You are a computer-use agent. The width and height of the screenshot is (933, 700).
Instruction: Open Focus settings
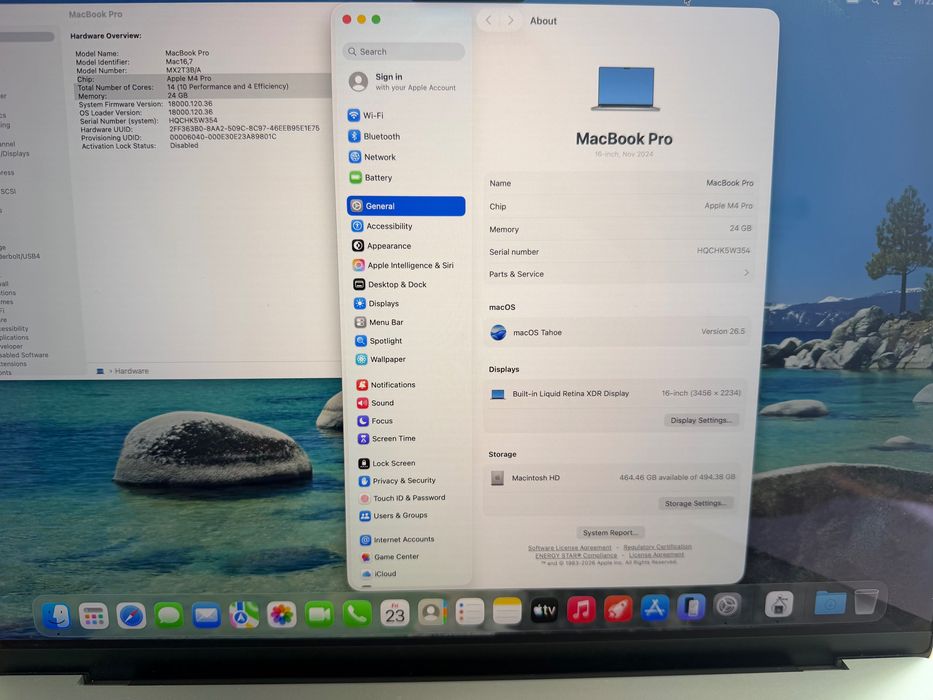pos(411,421)
